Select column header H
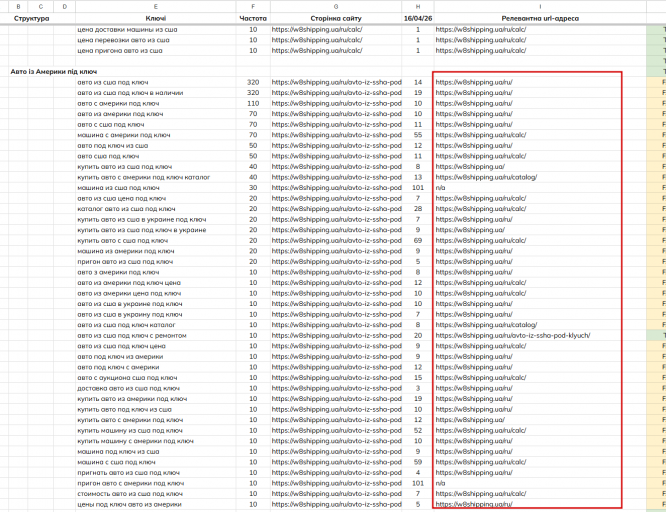This screenshot has height=512, width=666. pyautogui.click(x=418, y=6)
